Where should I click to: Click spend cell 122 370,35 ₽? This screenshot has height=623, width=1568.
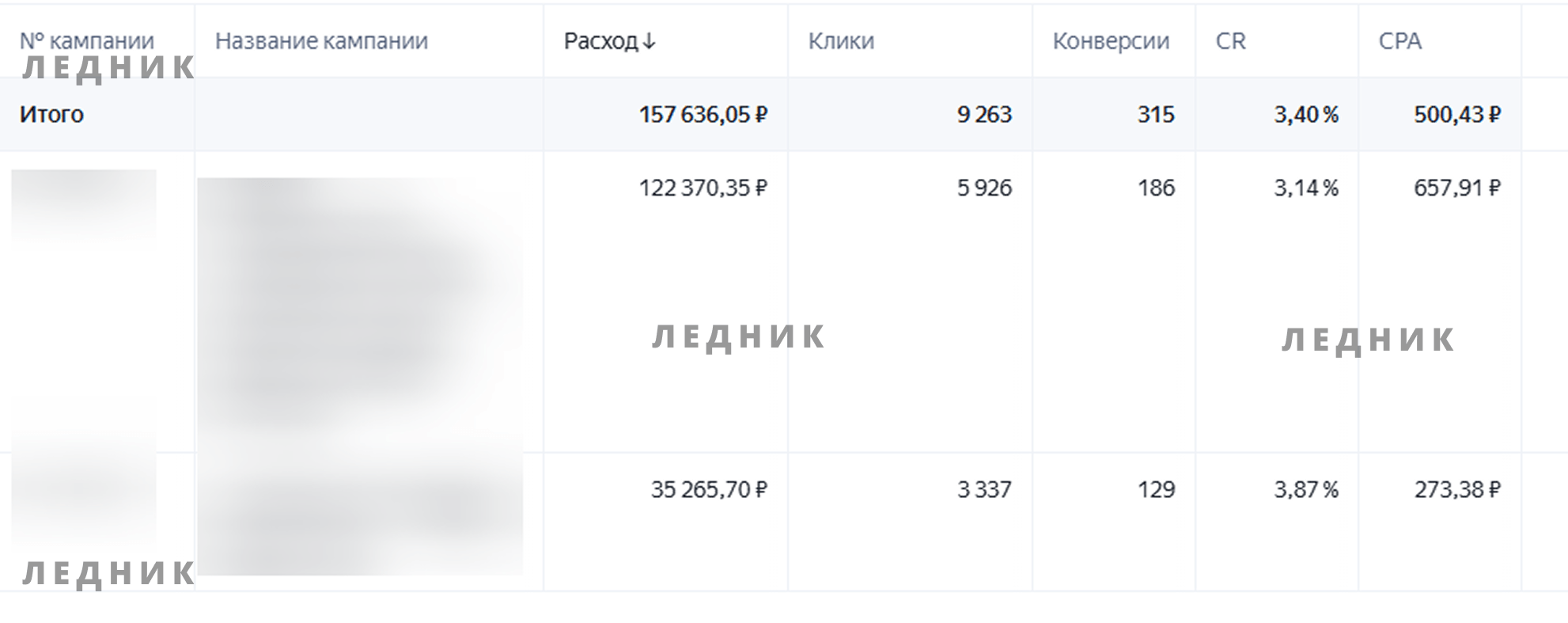pos(703,188)
